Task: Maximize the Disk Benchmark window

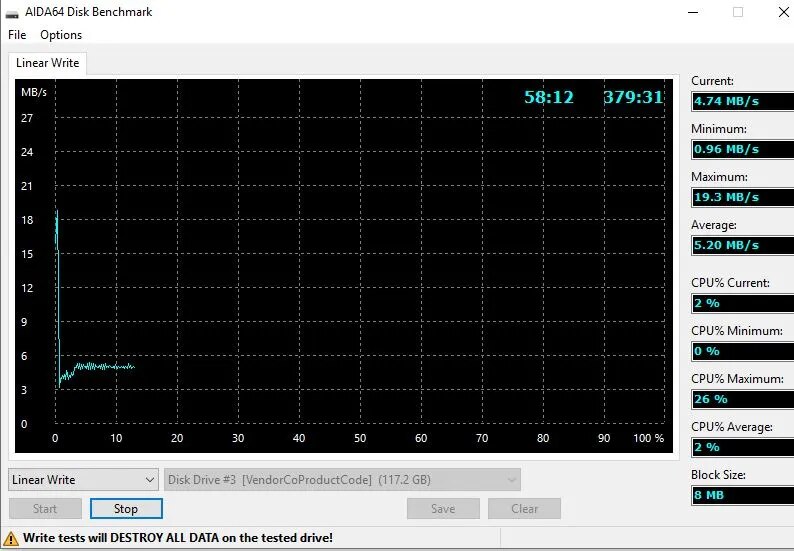Action: click(738, 12)
